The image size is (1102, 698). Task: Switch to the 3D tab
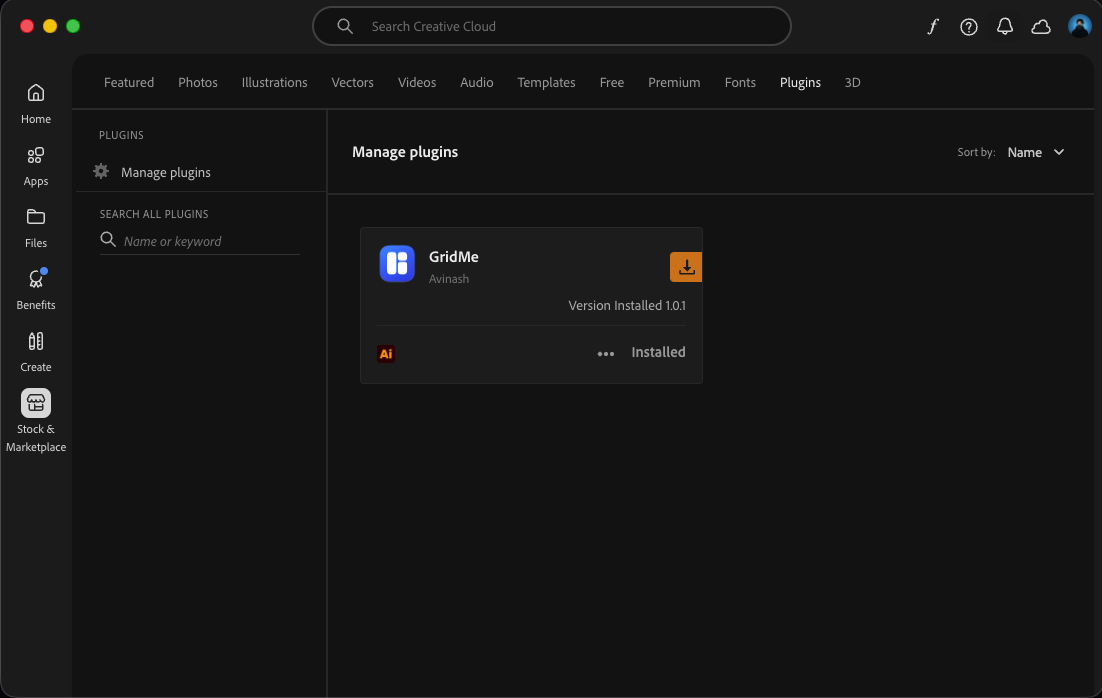click(852, 82)
